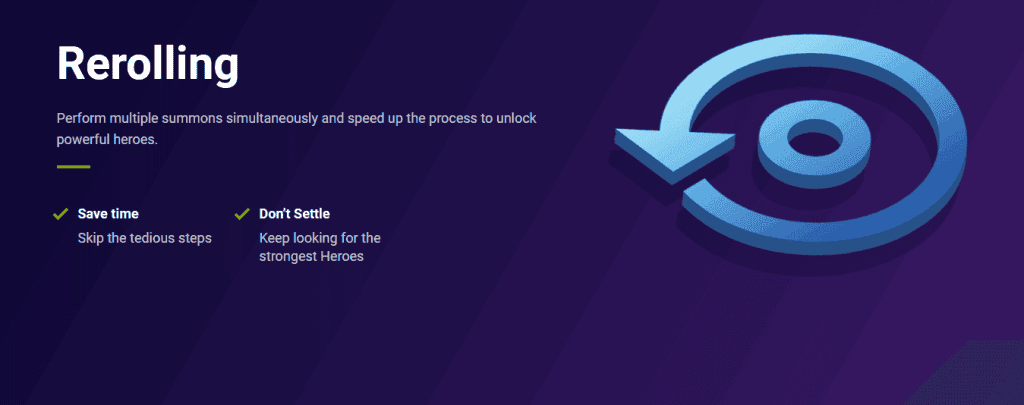Click the 'powerful heroes.' text line
The height and width of the screenshot is (405, 1024).
click(107, 139)
